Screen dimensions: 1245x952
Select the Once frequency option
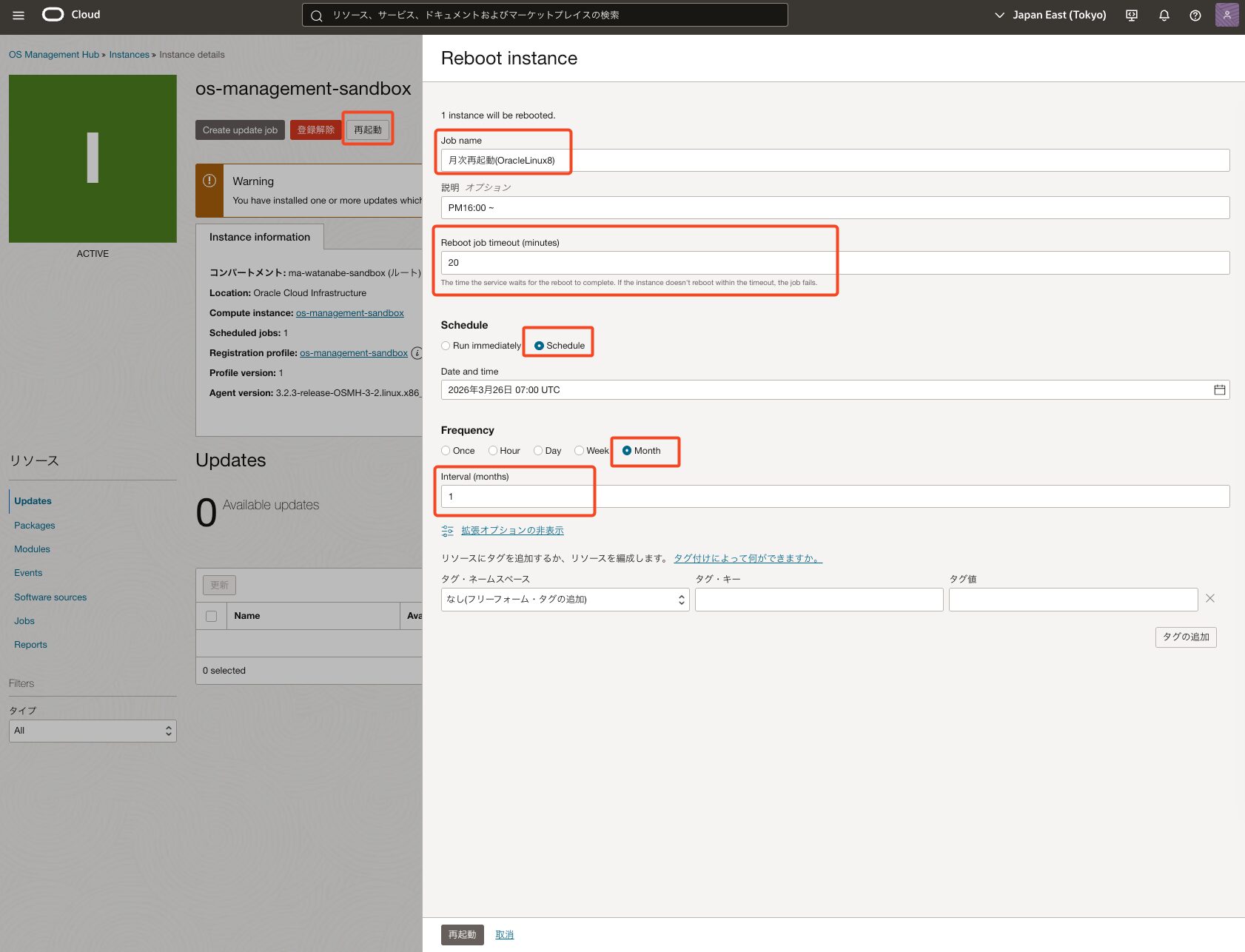[x=446, y=451]
